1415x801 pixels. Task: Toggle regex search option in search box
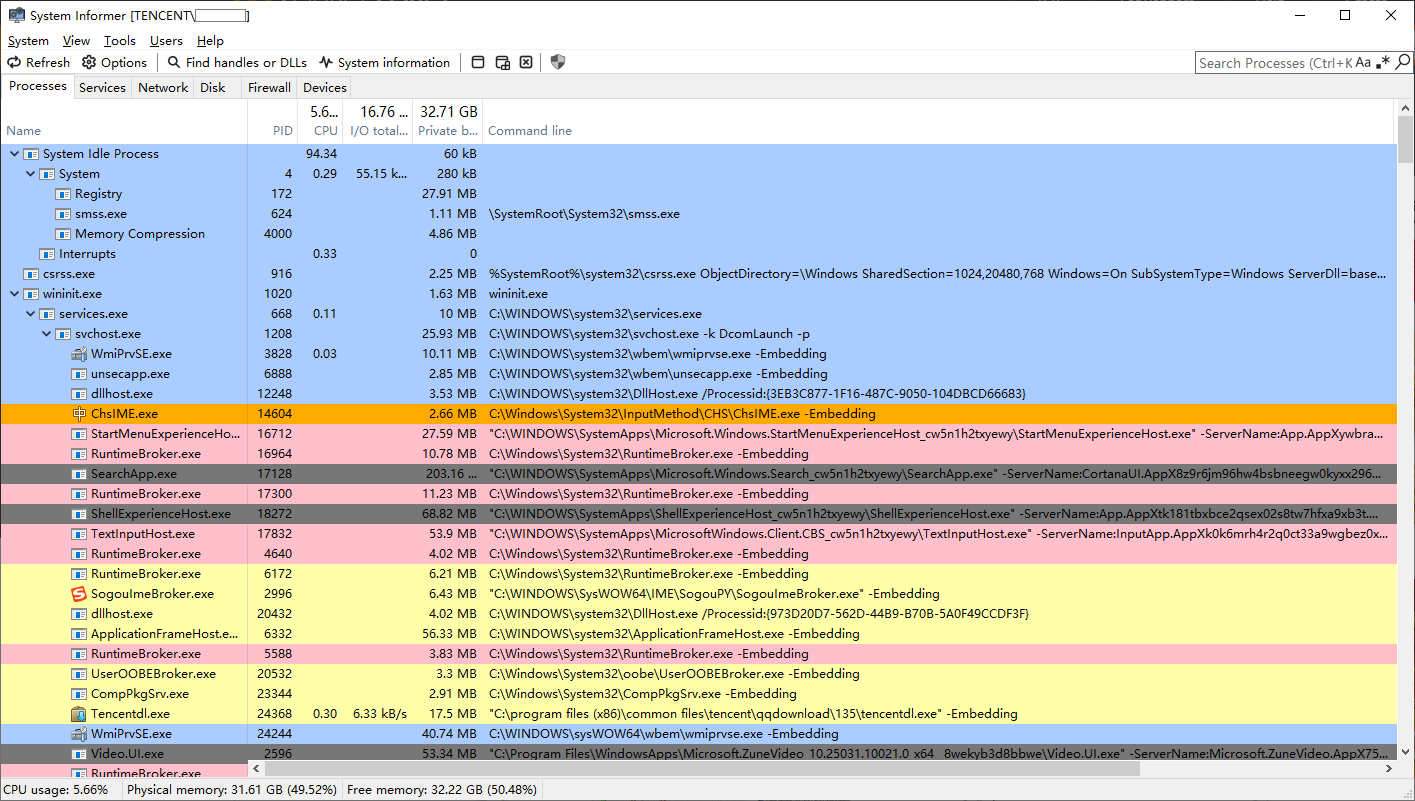(x=1383, y=62)
